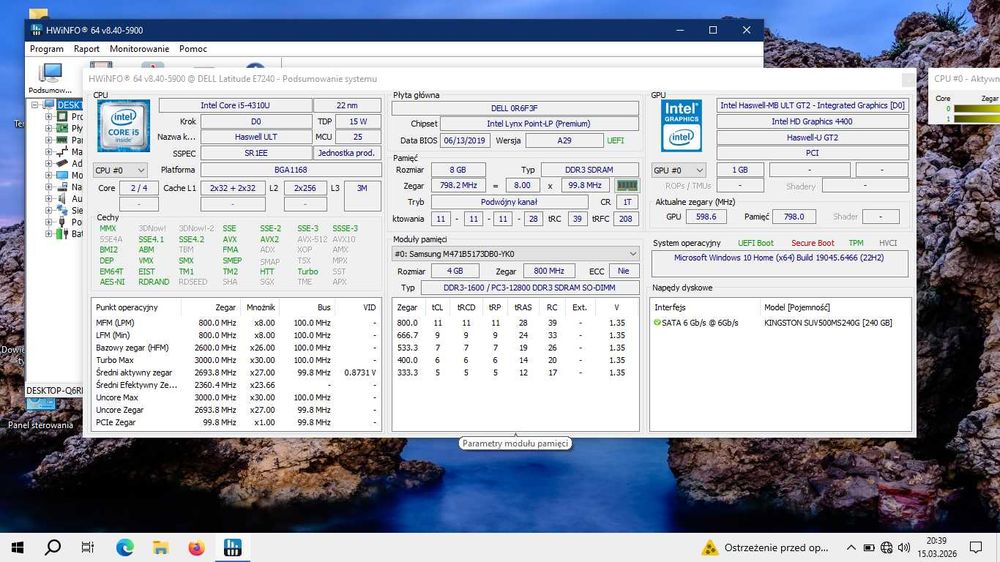Select the bus icon labeled Ma
Viewport: 1000px width, 562px height.
click(x=62, y=152)
